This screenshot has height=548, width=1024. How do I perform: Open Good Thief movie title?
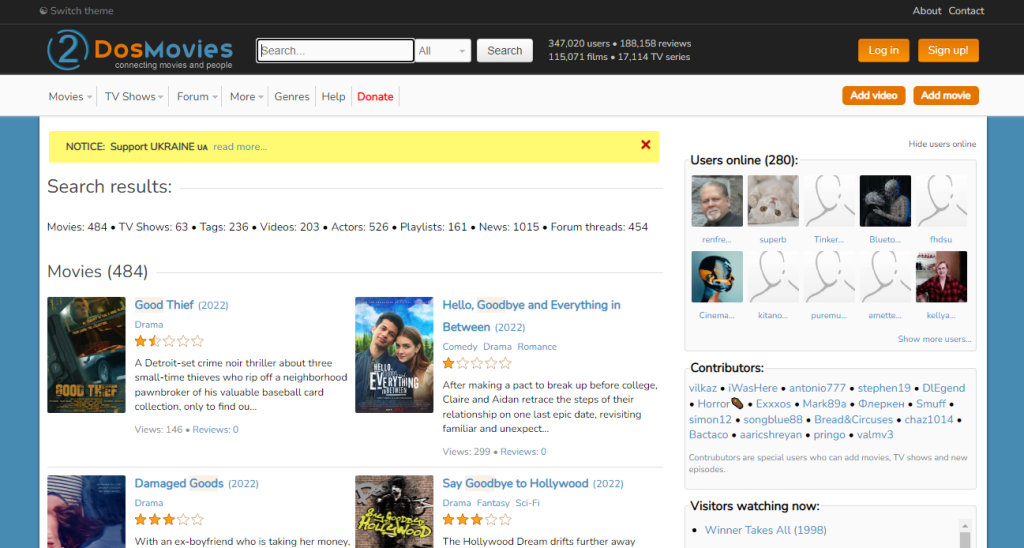164,305
